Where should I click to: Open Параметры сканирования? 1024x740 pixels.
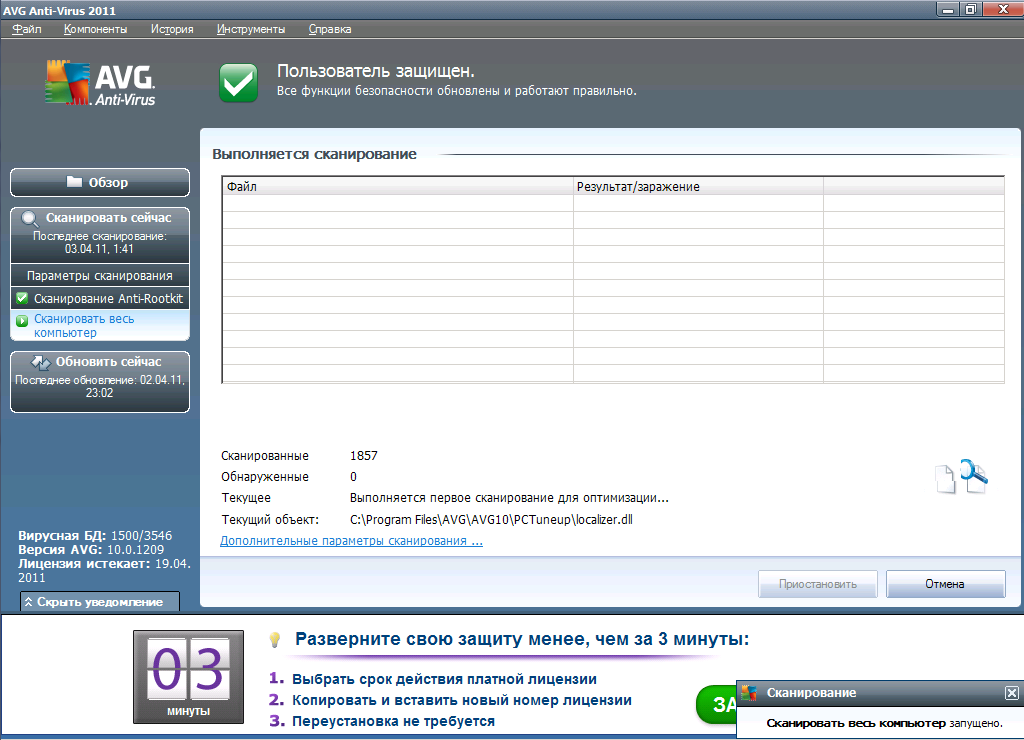pyautogui.click(x=100, y=276)
